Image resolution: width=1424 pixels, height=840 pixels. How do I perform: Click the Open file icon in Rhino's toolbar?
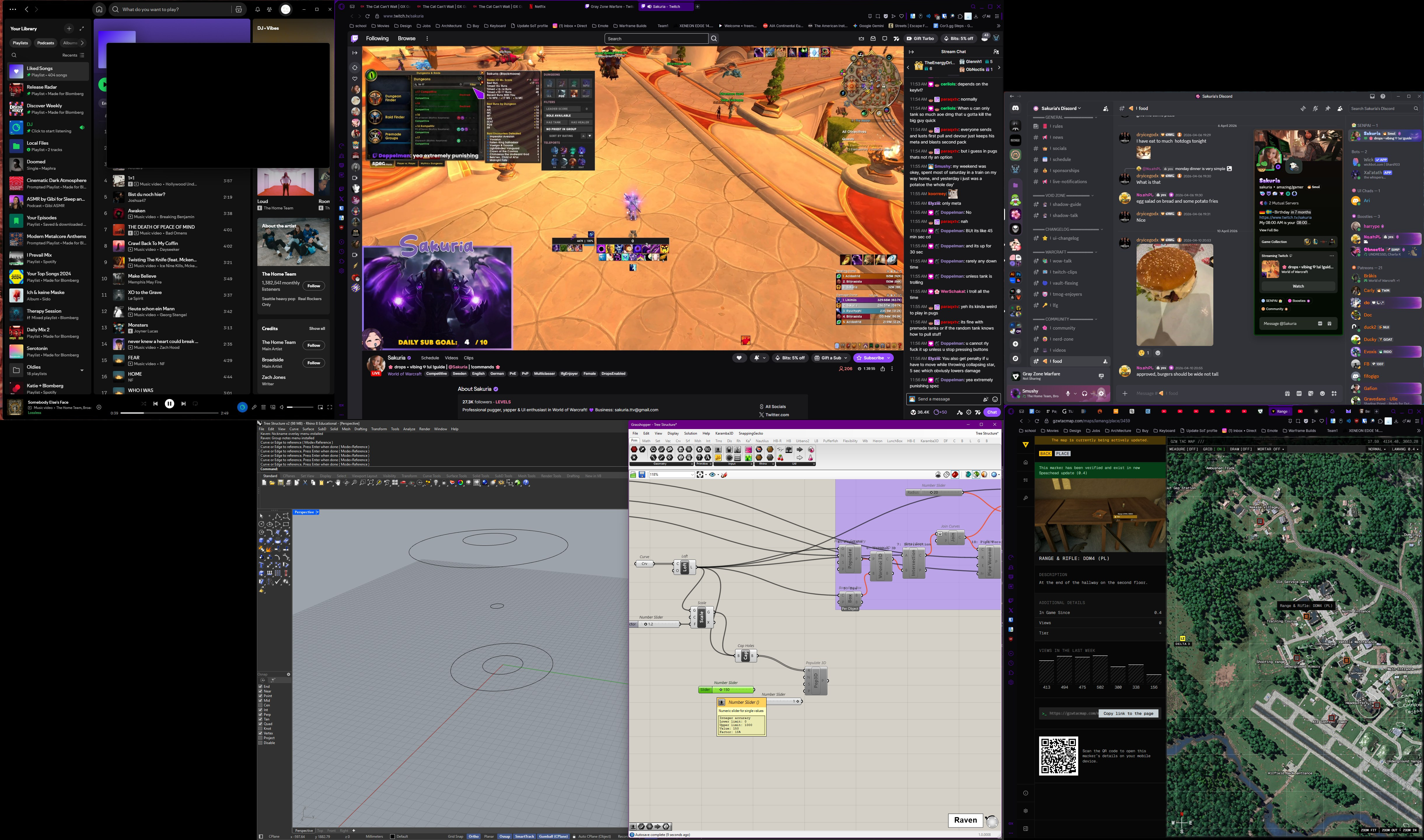[272, 483]
